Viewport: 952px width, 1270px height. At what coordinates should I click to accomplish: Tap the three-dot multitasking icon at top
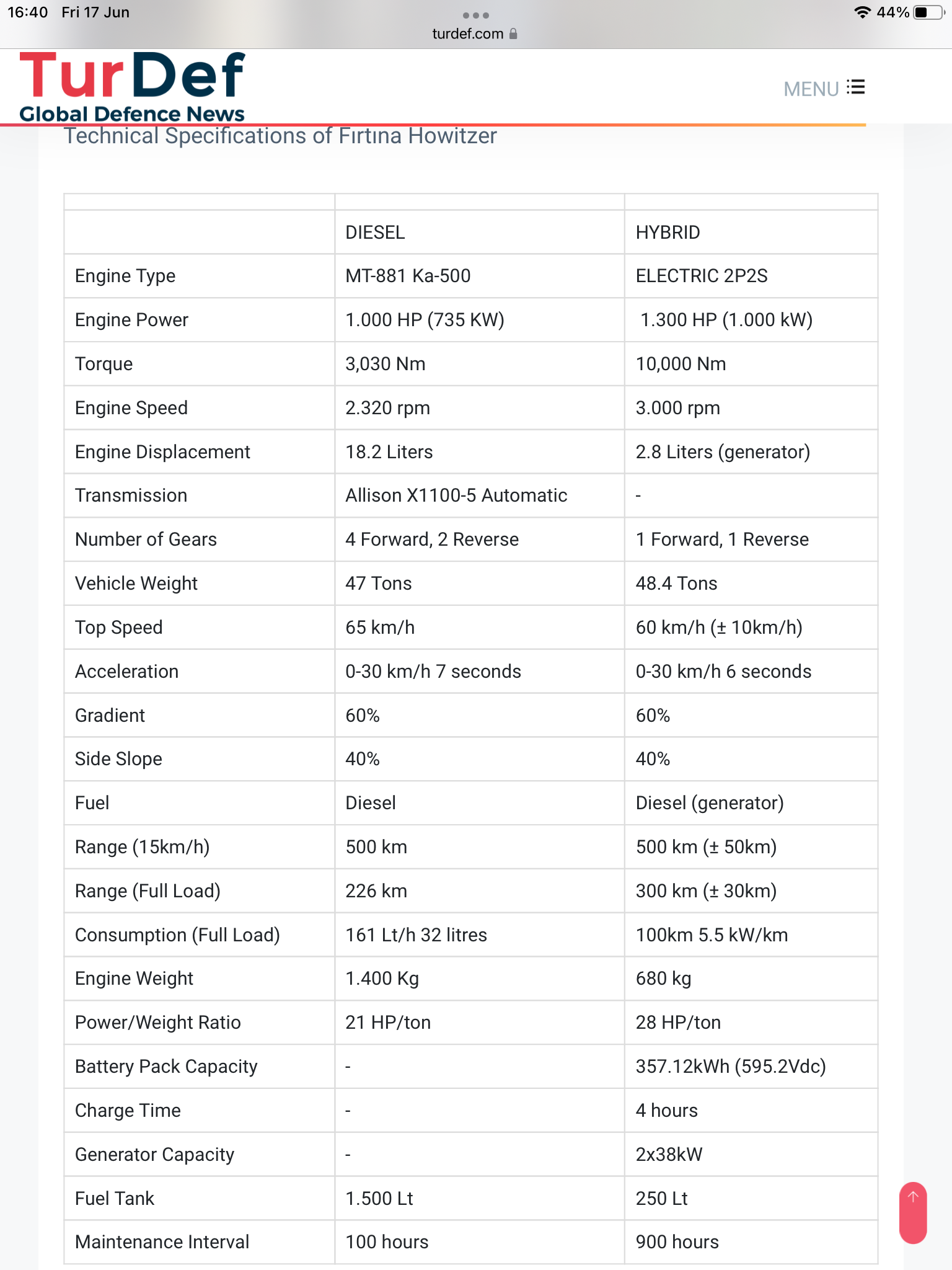tap(475, 16)
